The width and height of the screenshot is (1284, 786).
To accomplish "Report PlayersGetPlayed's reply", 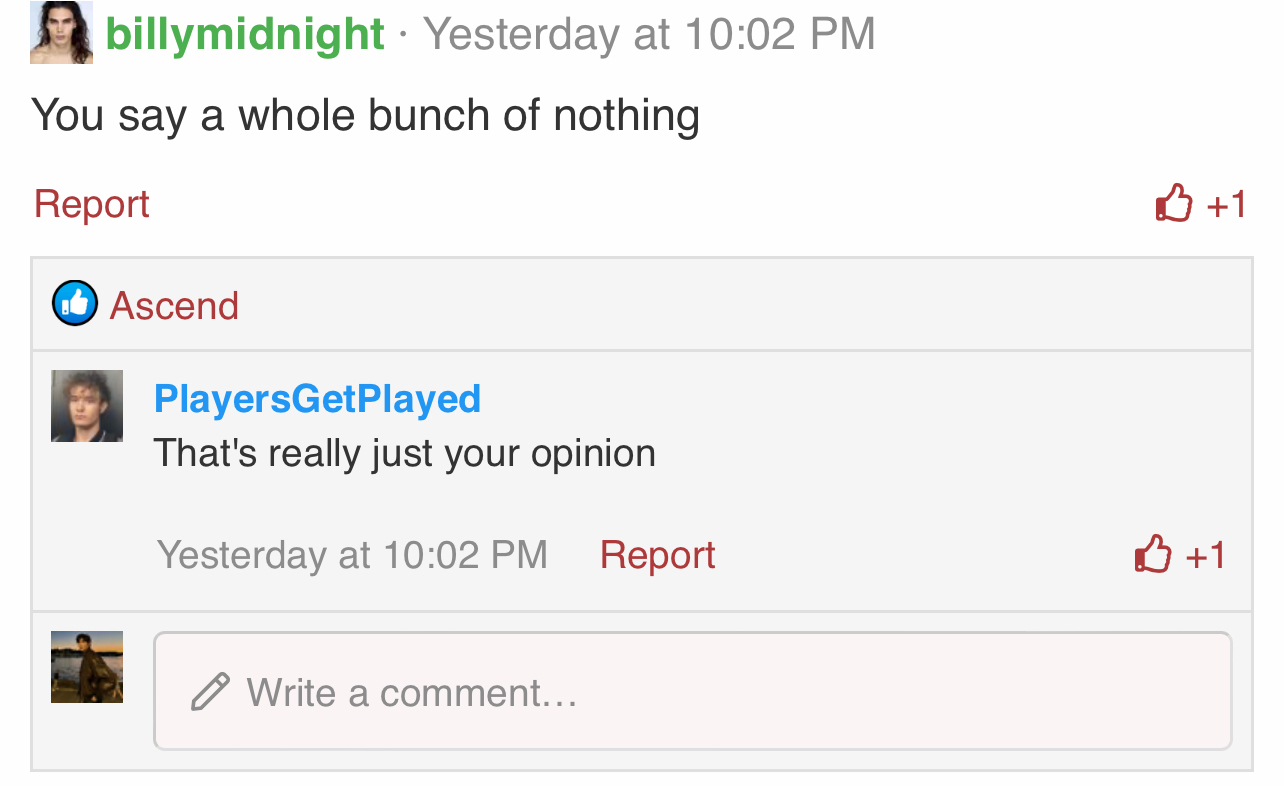I will pyautogui.click(x=658, y=555).
